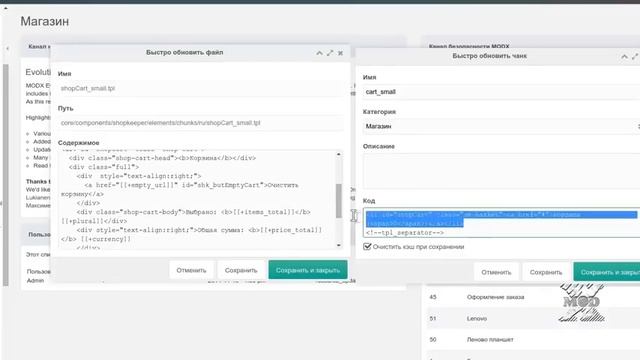Open the Категория dropdown set to Магазин
640x360 pixels.
point(501,127)
